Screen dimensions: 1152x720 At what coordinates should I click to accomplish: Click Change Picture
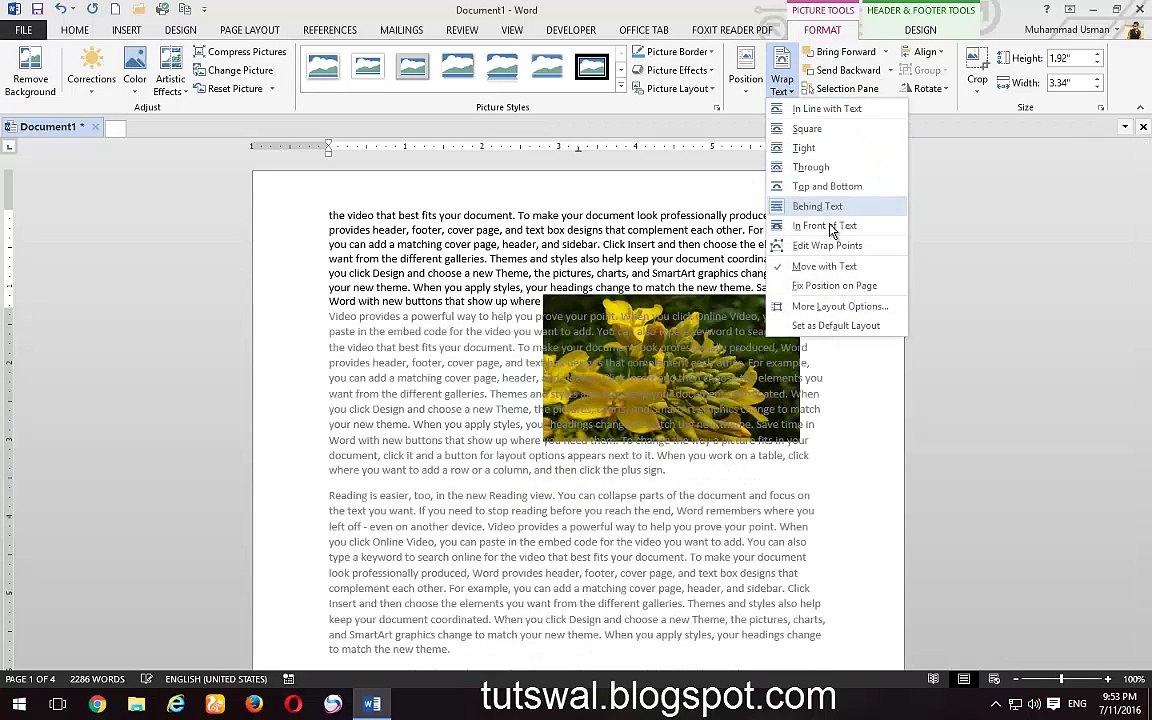[233, 70]
